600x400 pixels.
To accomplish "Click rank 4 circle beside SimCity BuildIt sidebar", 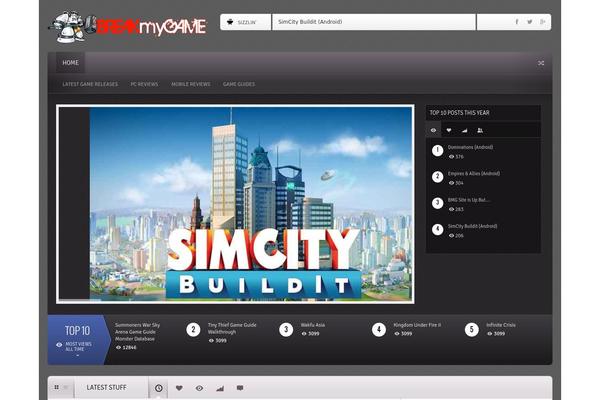I will pyautogui.click(x=437, y=229).
